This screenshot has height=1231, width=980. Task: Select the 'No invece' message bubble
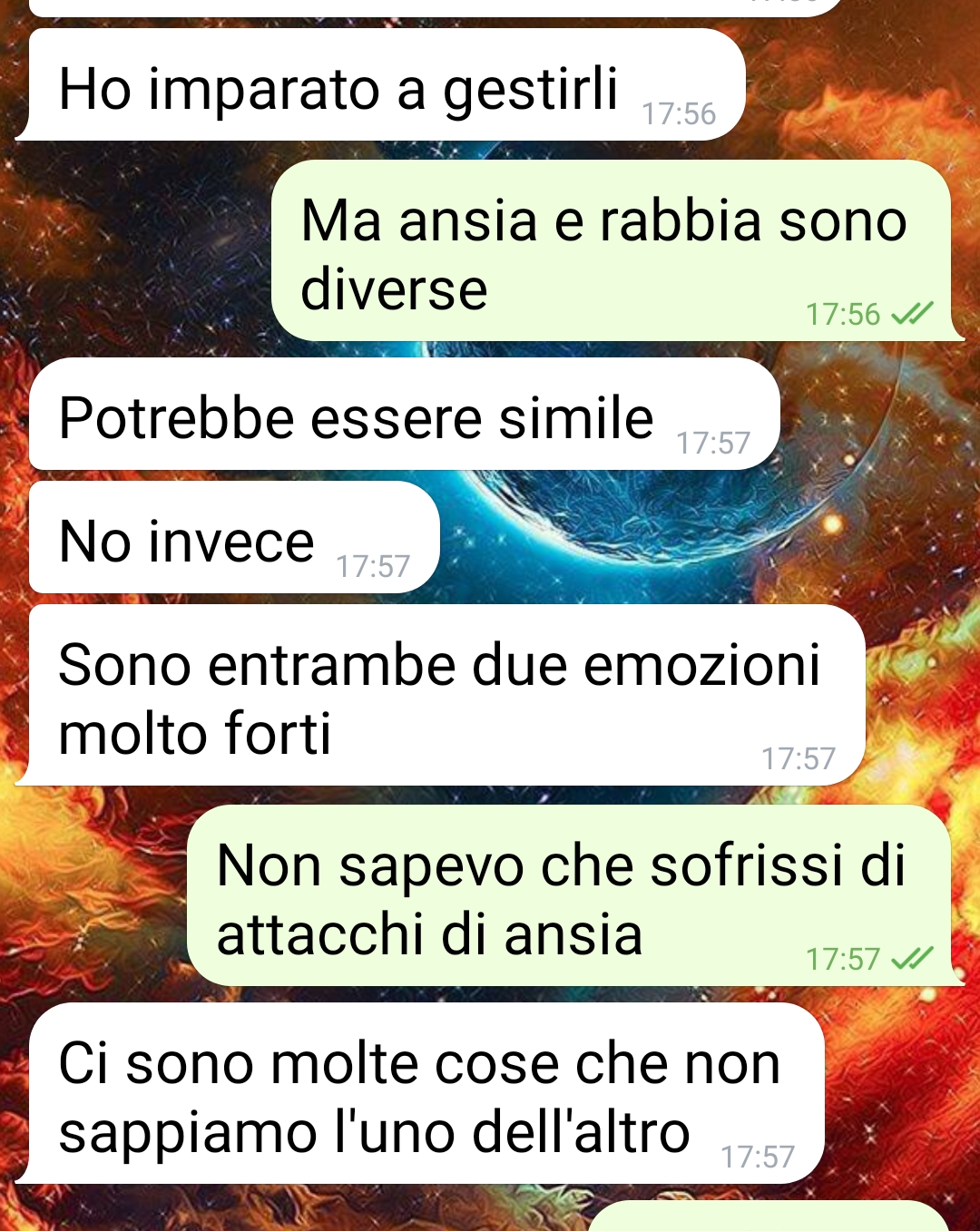(x=234, y=537)
